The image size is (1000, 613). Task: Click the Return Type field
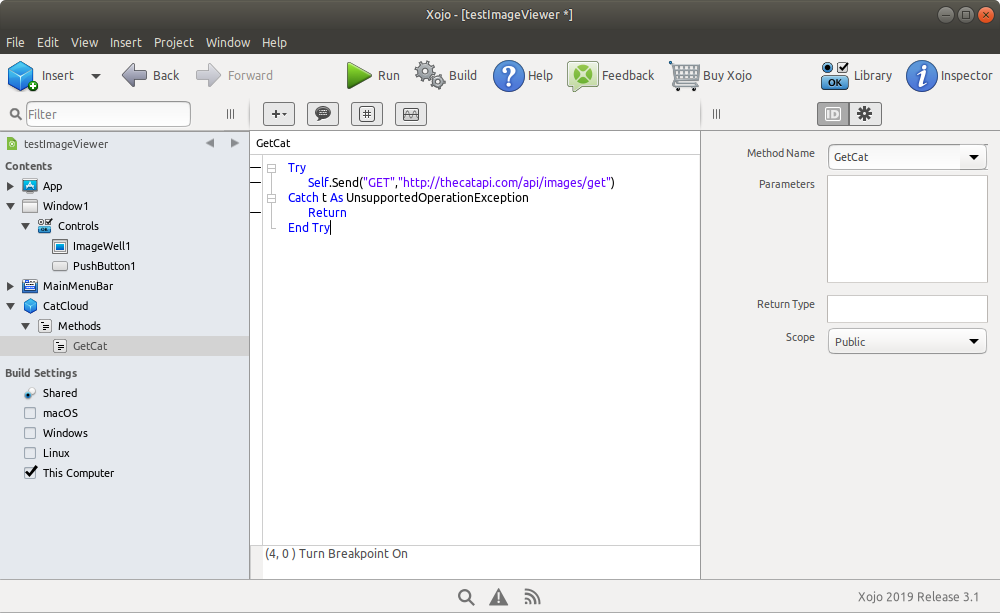(907, 309)
